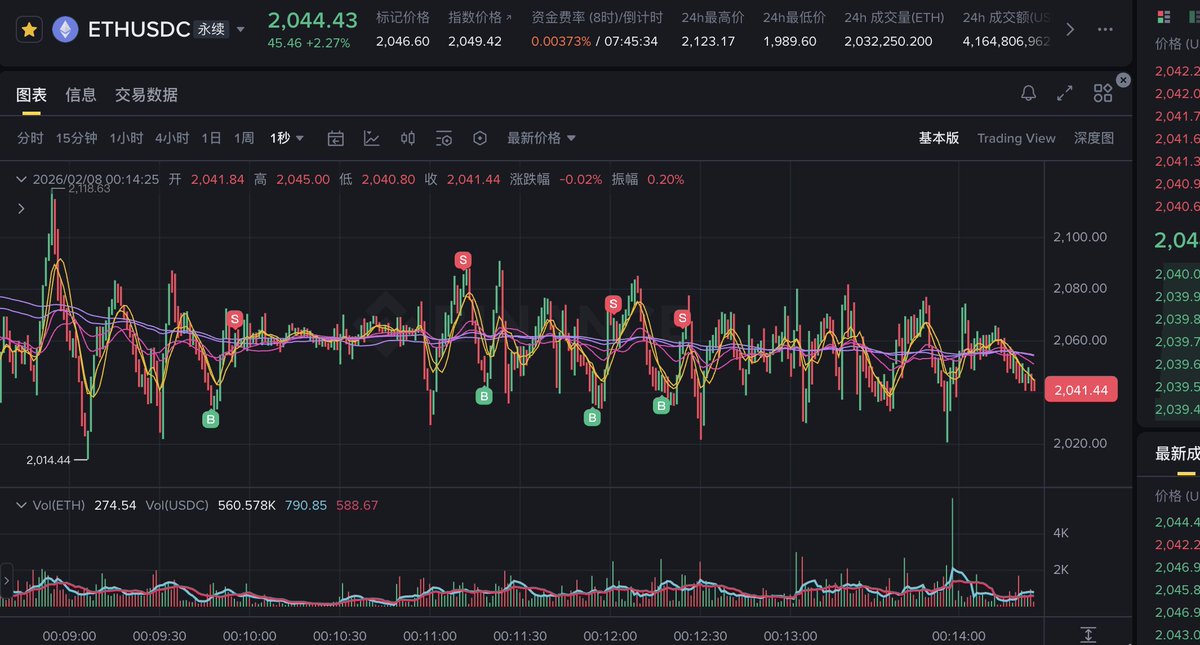Select the 15分钟 timeframe

point(76,138)
